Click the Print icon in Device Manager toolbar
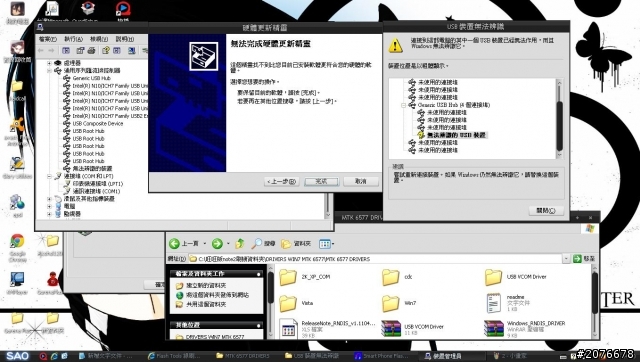Viewport: 640px width, 362px height. tap(91, 51)
